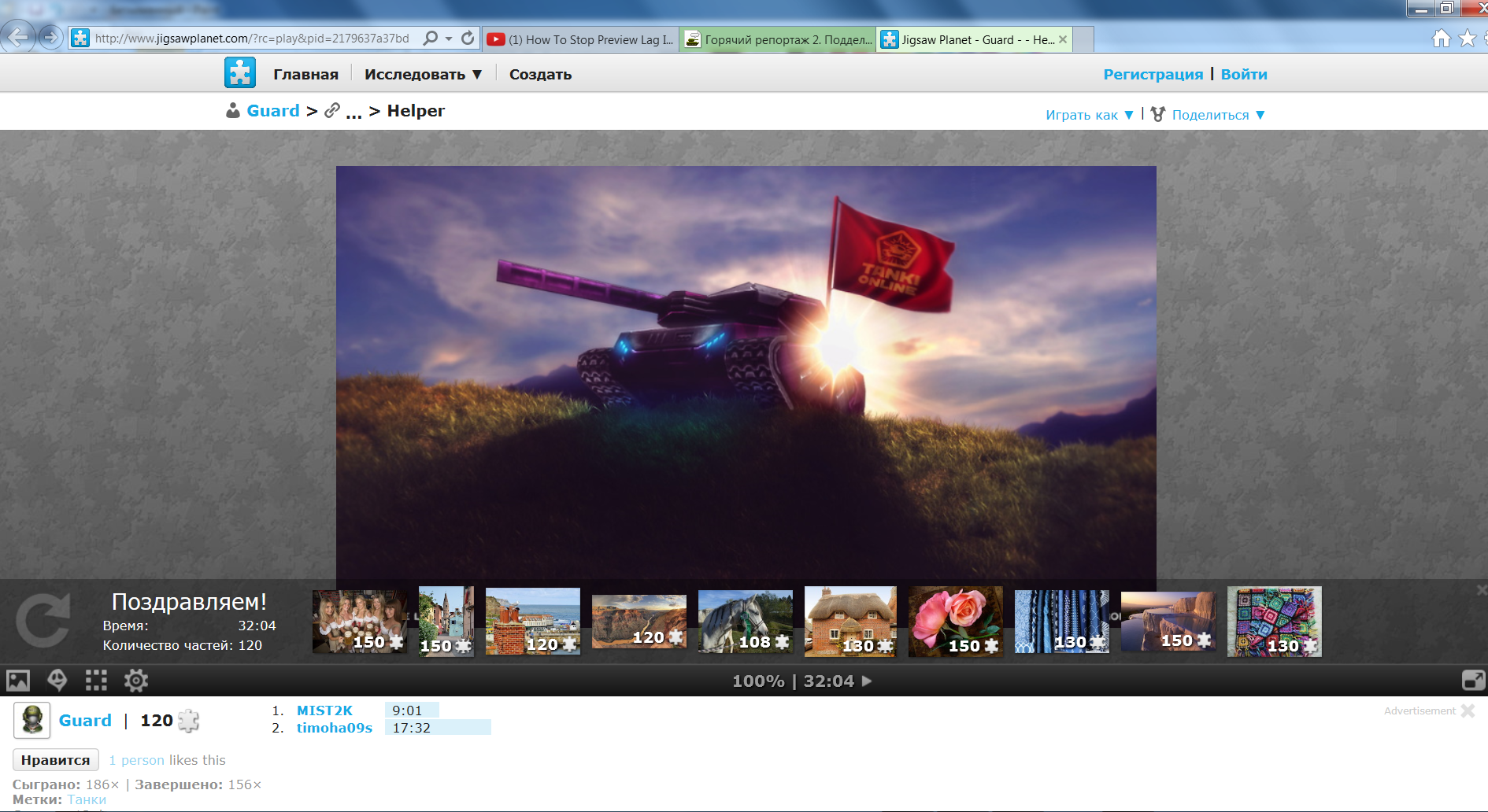Click the Нравится like button
Screen dimensions: 1488x812
click(x=55, y=760)
